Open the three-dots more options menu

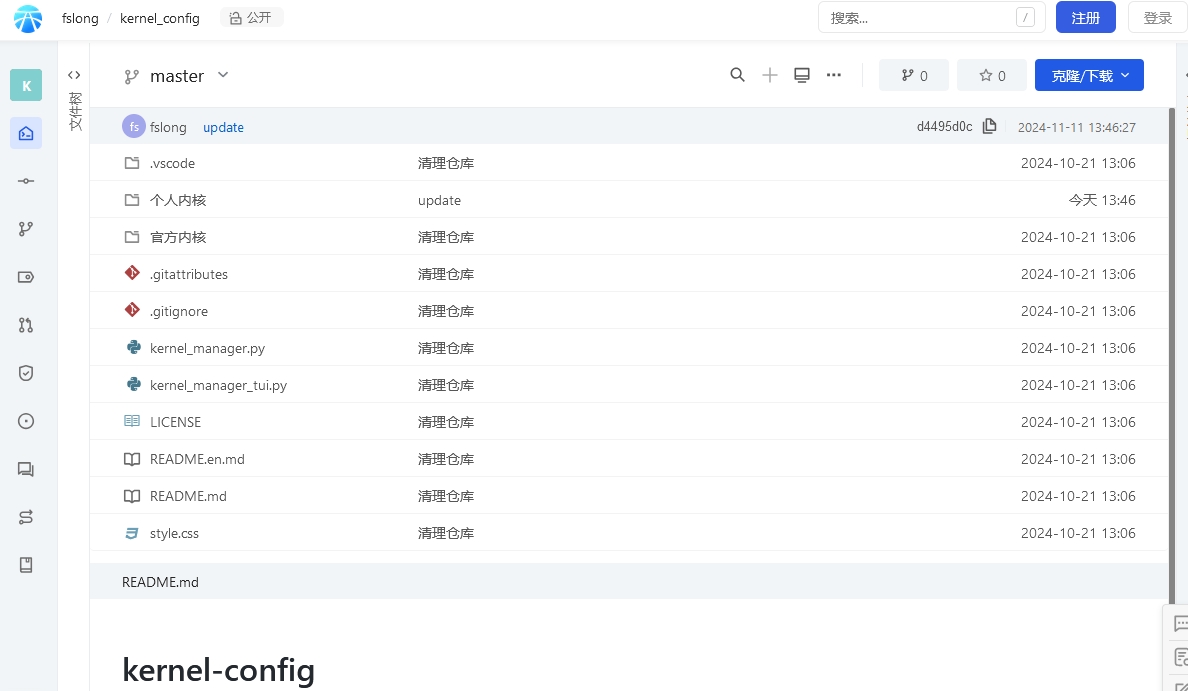(833, 75)
